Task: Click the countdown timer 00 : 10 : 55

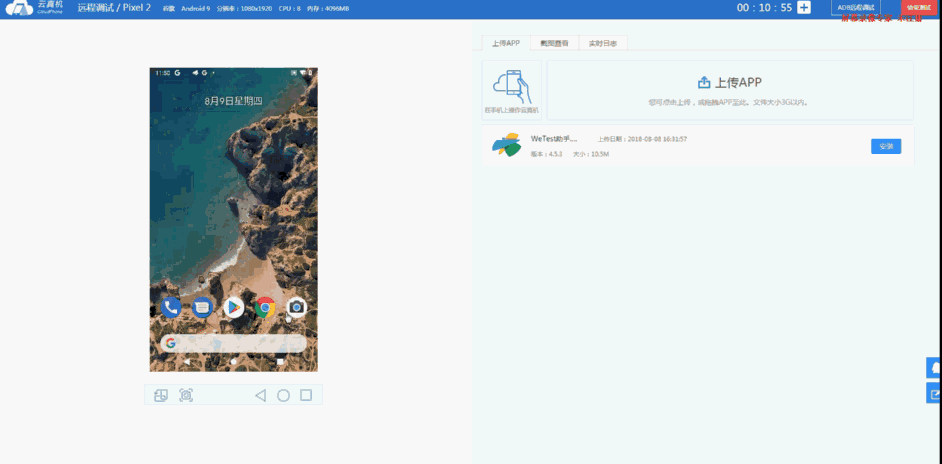Action: tap(765, 8)
